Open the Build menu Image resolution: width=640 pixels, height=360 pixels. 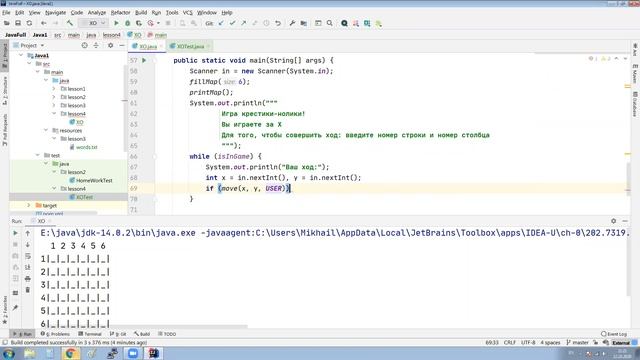(141, 13)
